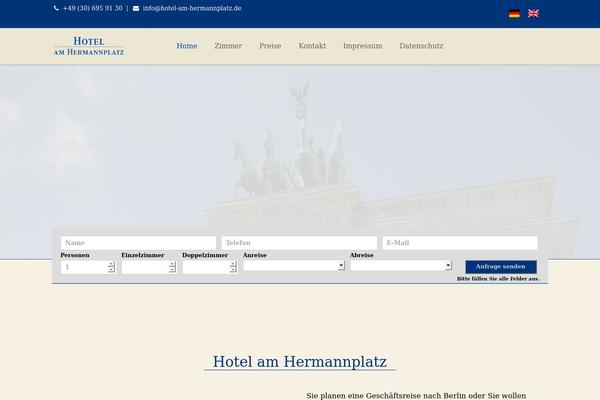Increase Personen with up arrow

(111, 264)
